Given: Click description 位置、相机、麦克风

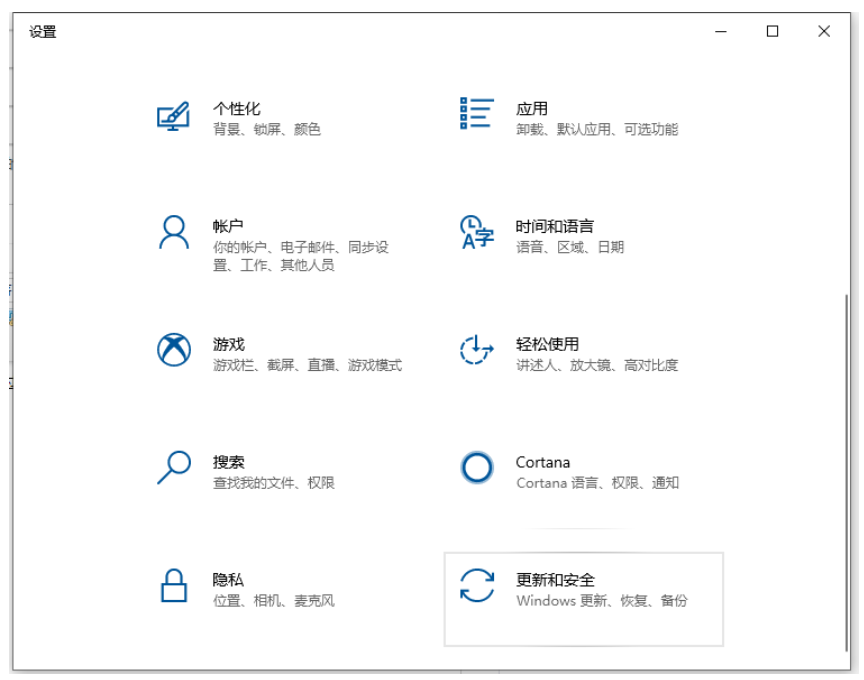Looking at the screenshot, I should 274,601.
